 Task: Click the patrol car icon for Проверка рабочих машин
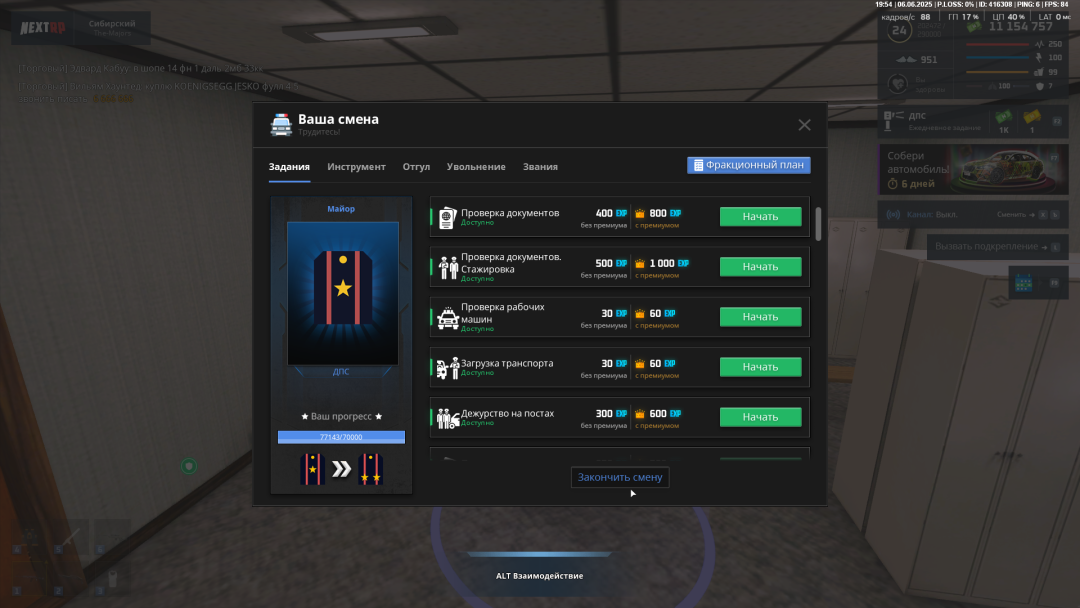pyautogui.click(x=448, y=318)
